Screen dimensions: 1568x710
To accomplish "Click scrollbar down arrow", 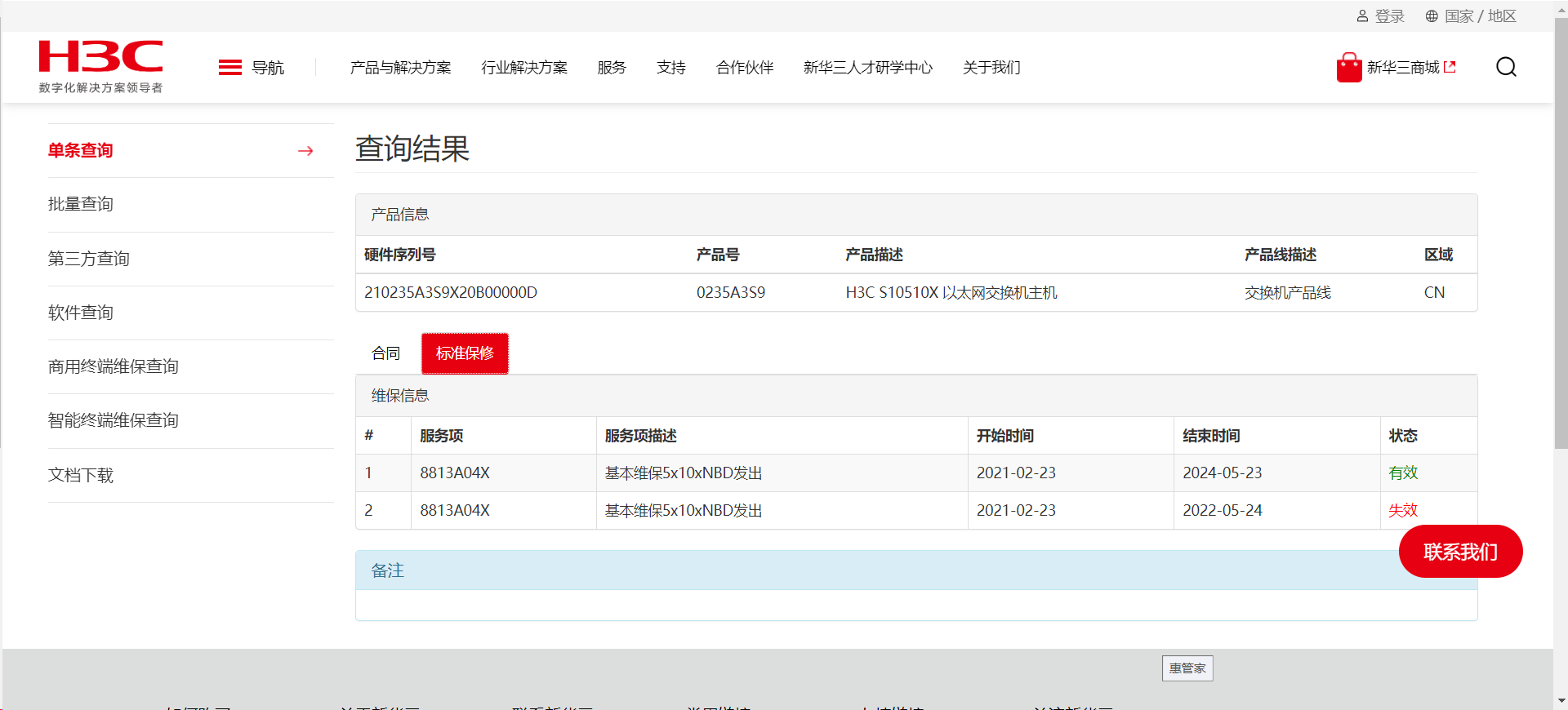I will (x=1561, y=701).
